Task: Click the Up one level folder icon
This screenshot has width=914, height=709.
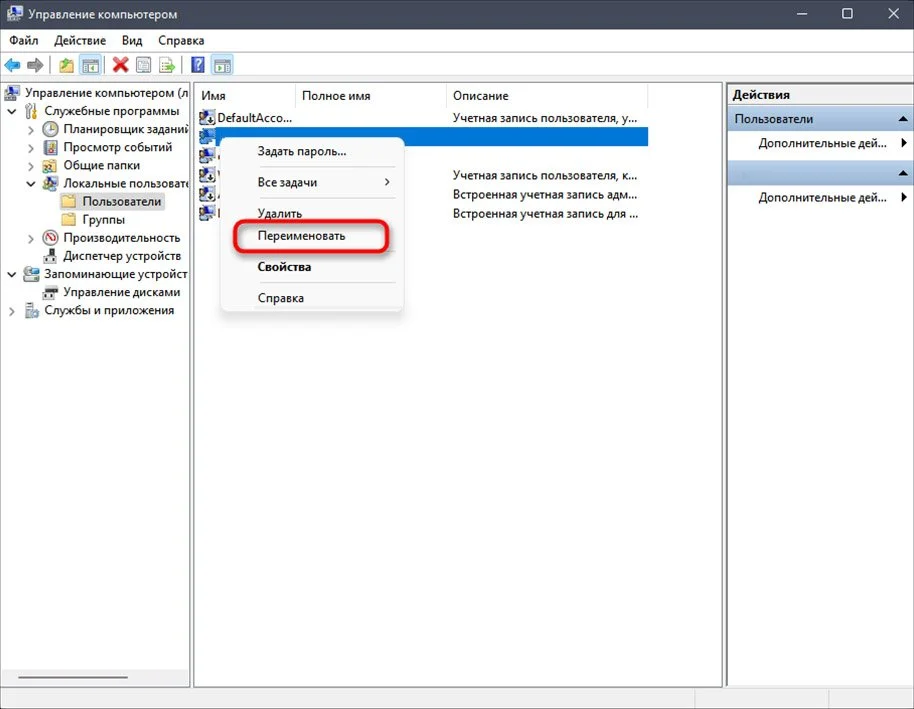Action: [66, 65]
